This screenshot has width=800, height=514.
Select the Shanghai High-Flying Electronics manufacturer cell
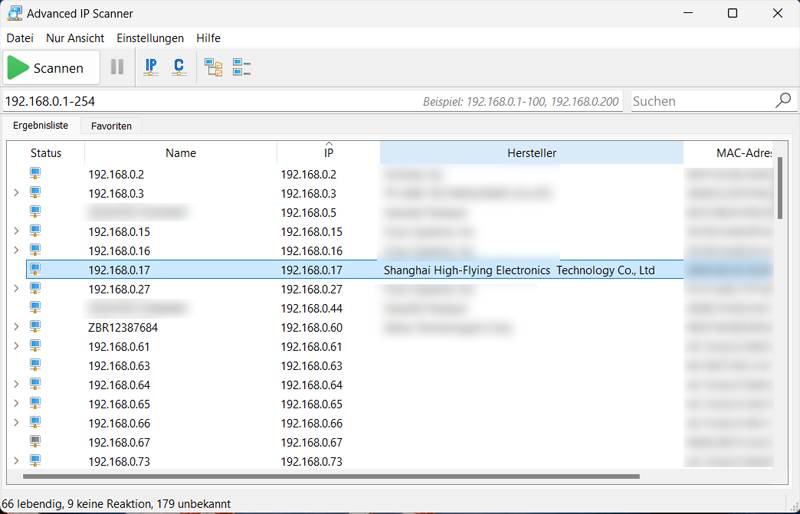click(519, 271)
